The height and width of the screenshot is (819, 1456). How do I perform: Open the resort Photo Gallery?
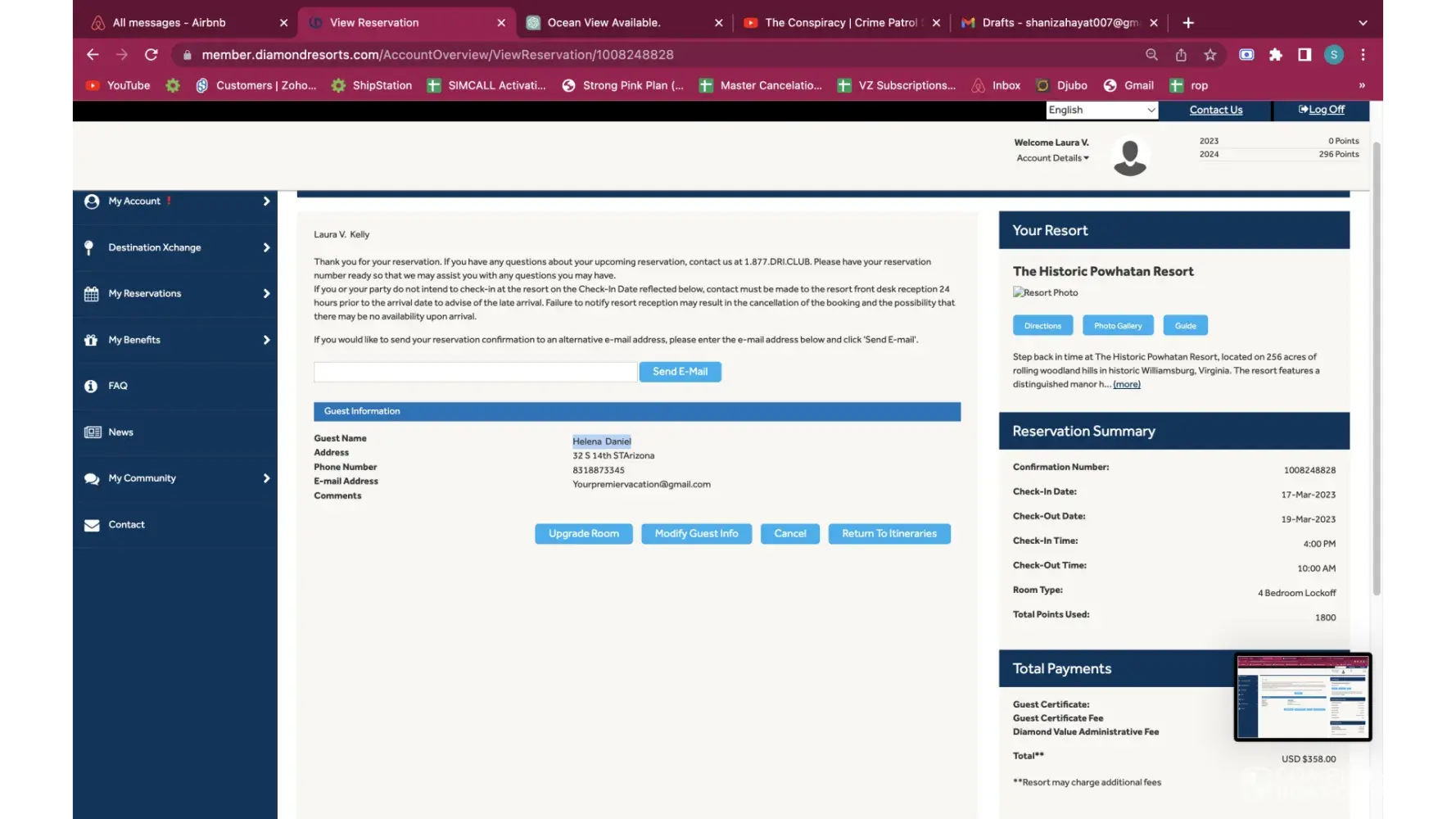coord(1118,326)
